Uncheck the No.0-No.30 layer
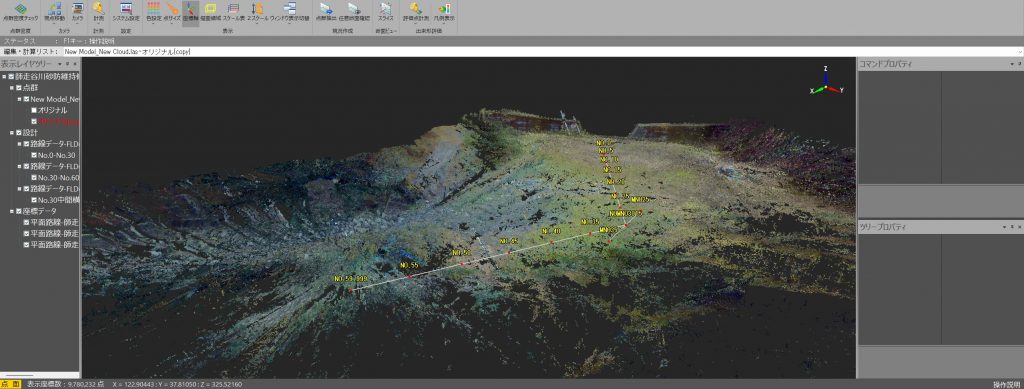This screenshot has width=1024, height=389. (x=34, y=155)
